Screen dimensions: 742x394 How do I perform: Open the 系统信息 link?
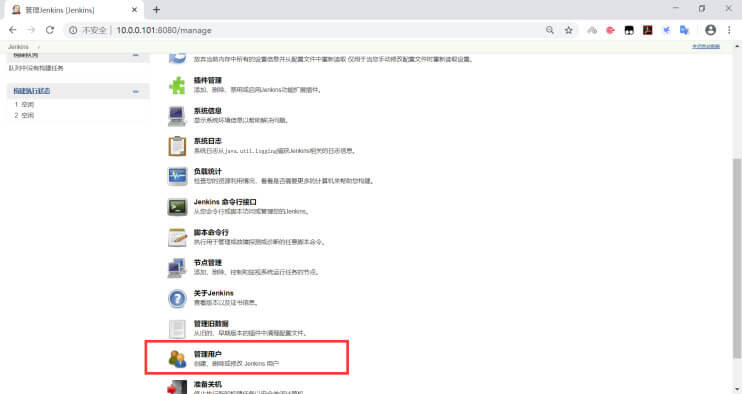[x=208, y=111]
